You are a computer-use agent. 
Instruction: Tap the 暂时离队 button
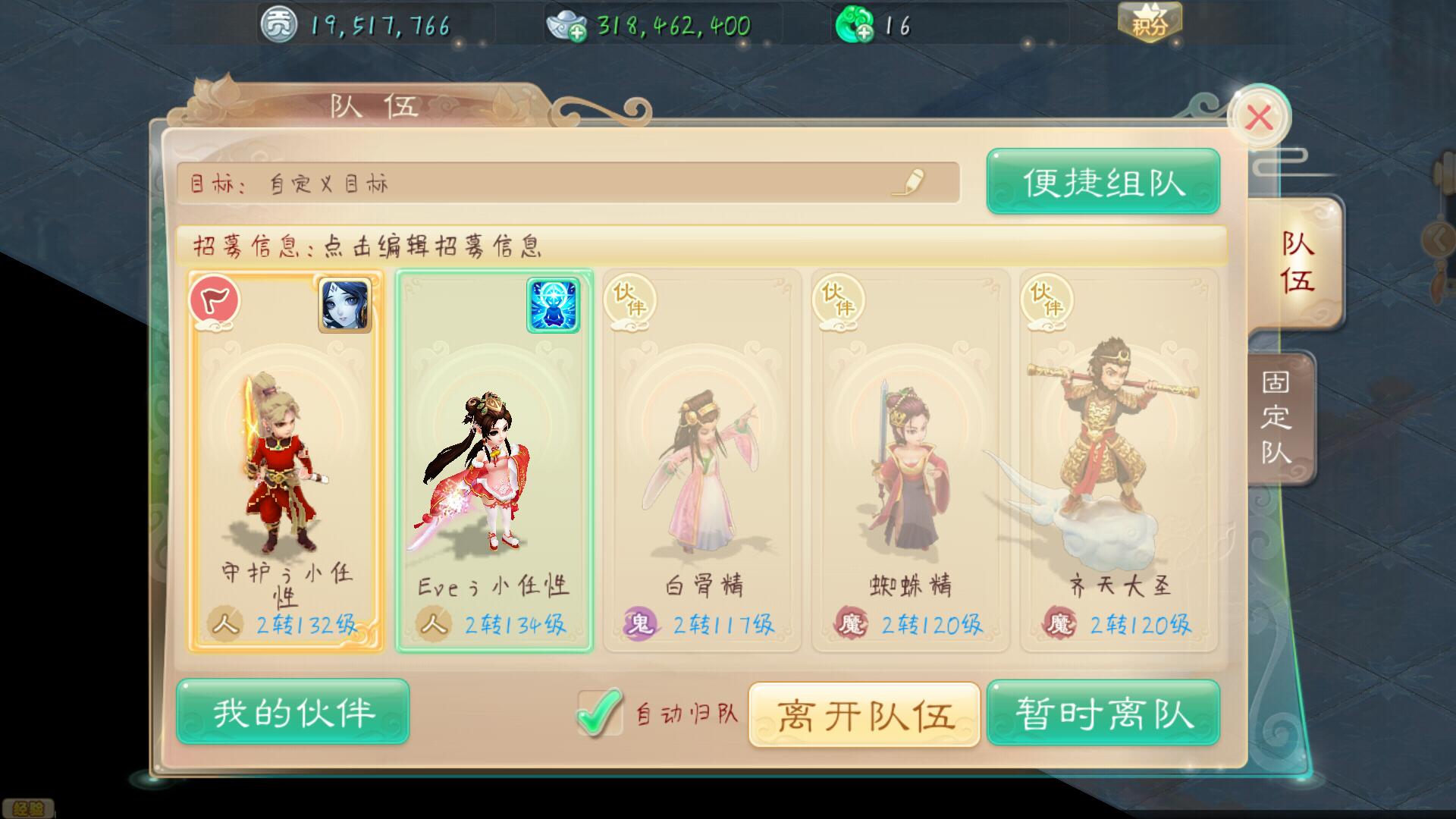[x=1103, y=714]
